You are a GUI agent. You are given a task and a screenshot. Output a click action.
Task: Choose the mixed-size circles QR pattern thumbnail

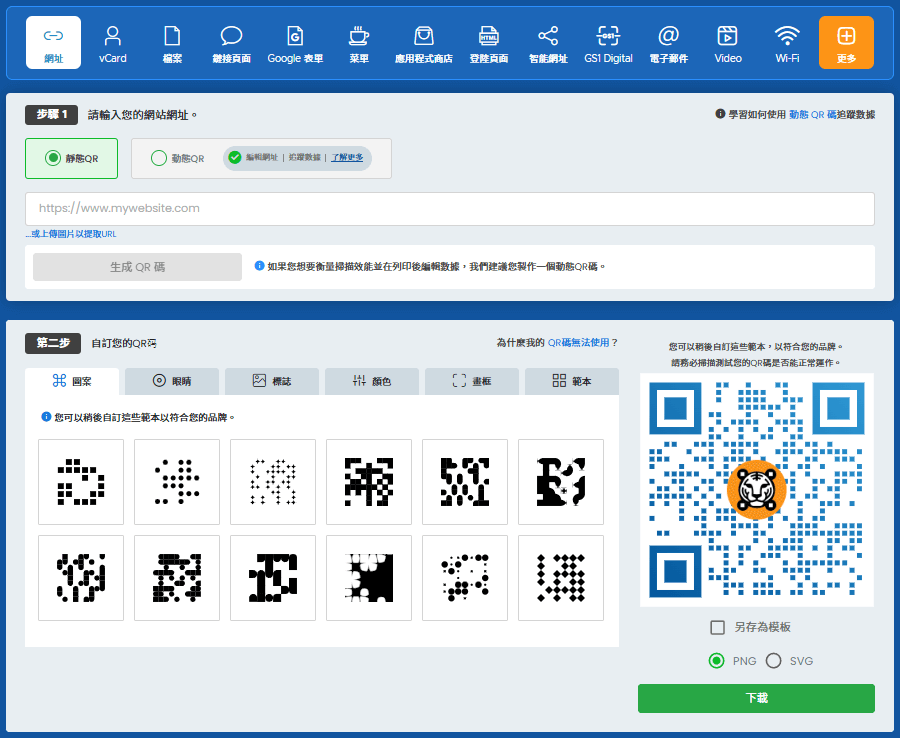pos(465,578)
